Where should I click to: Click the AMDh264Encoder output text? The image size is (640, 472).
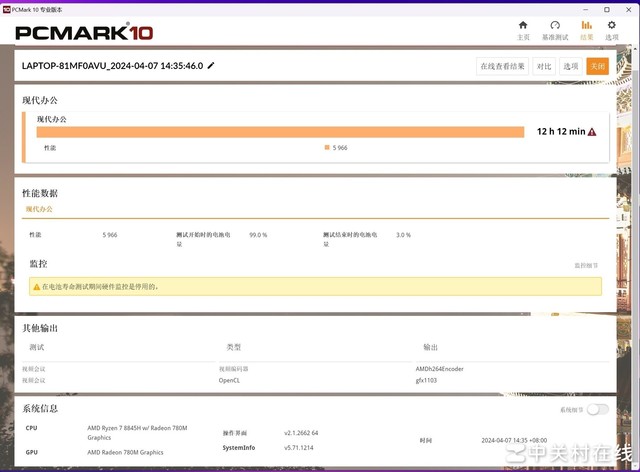440,369
